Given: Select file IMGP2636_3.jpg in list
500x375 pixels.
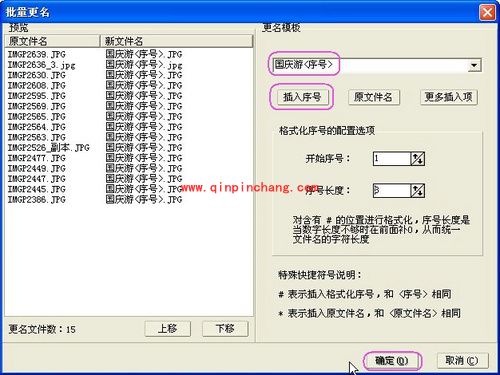Looking at the screenshot, I should 41,65.
